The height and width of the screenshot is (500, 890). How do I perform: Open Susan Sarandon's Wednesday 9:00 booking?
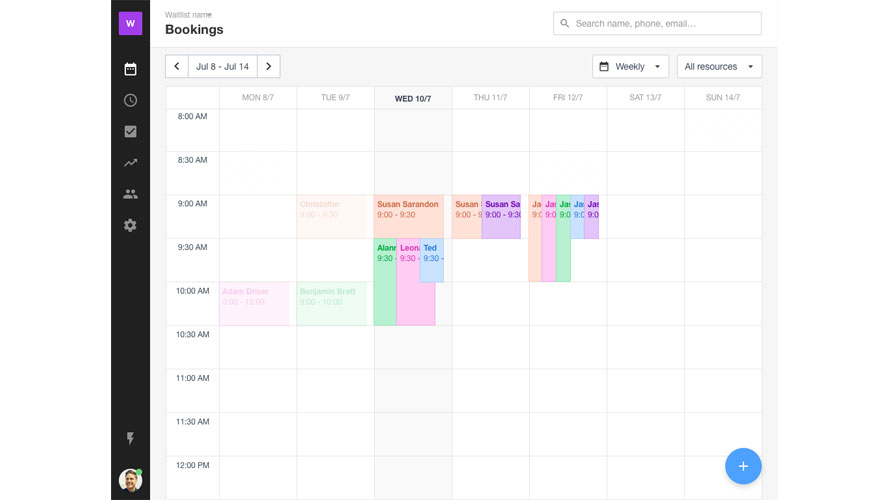pos(408,216)
